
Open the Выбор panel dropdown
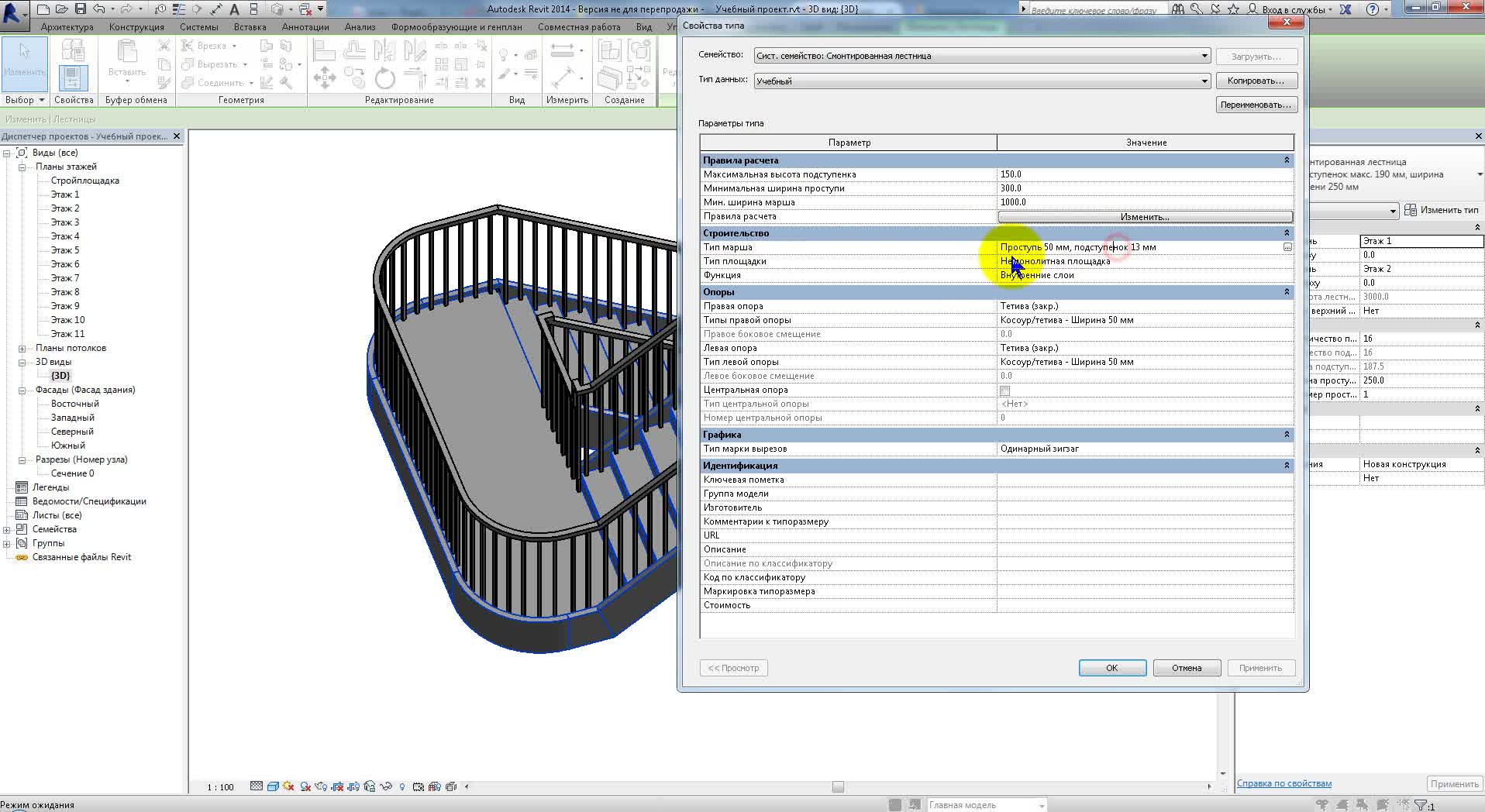click(x=24, y=100)
